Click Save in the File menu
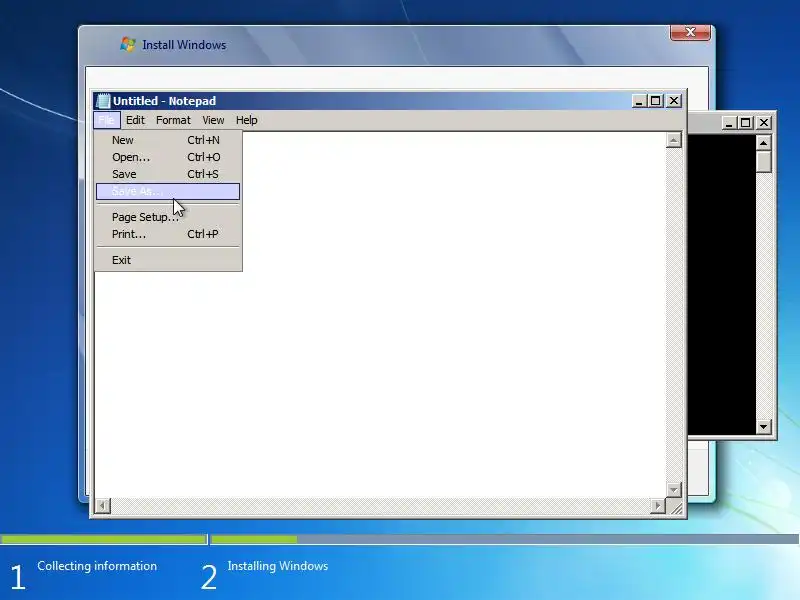Viewport: 800px width, 600px height. (168, 174)
